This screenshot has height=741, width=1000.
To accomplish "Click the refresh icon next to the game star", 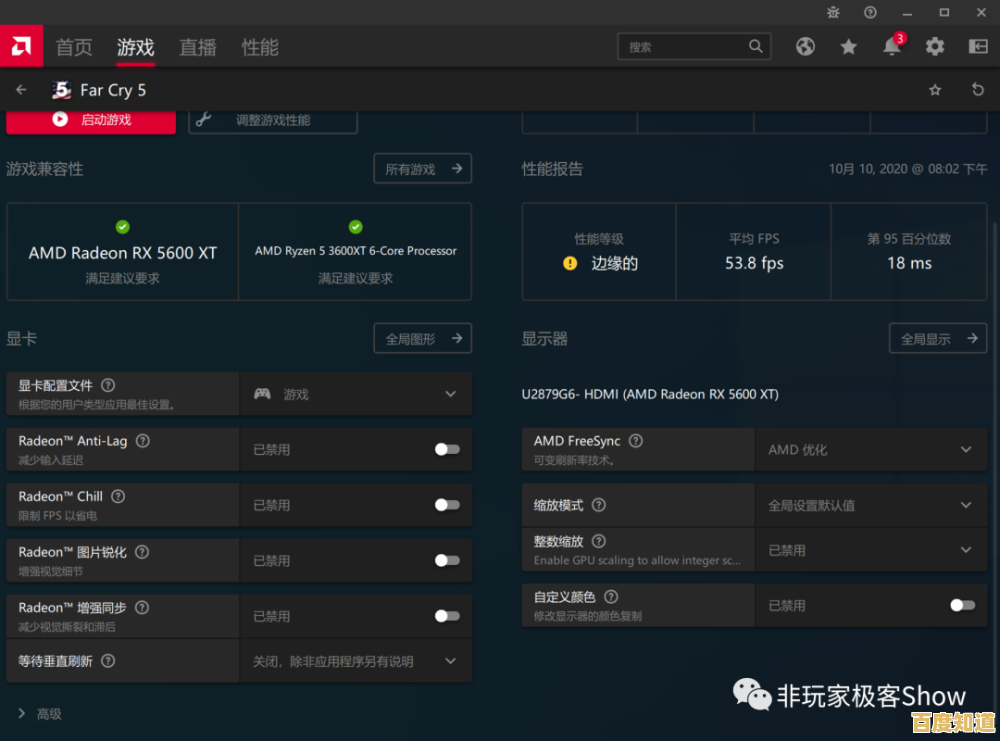I will point(978,89).
